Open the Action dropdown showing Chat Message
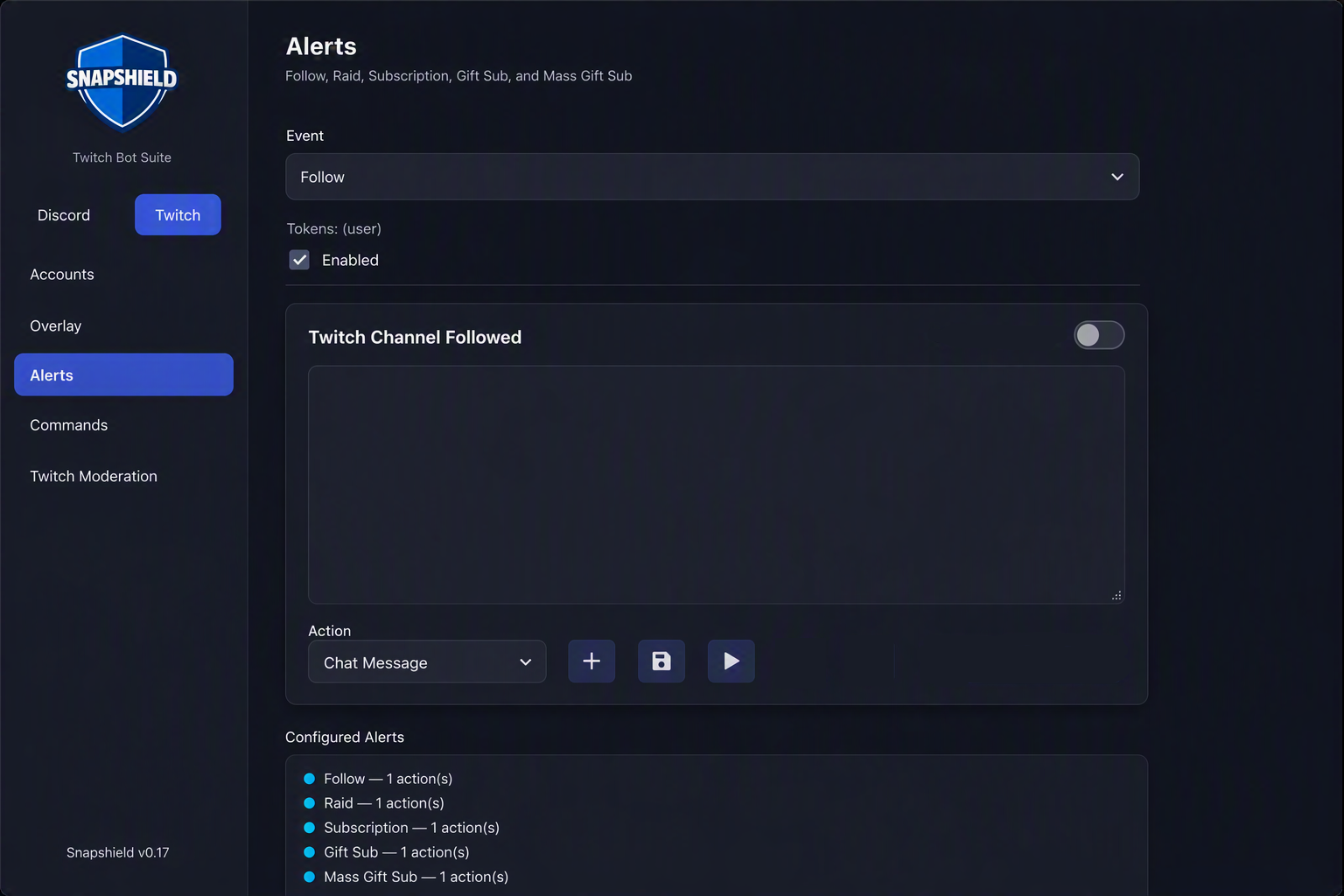The width and height of the screenshot is (1344, 896). tap(427, 662)
